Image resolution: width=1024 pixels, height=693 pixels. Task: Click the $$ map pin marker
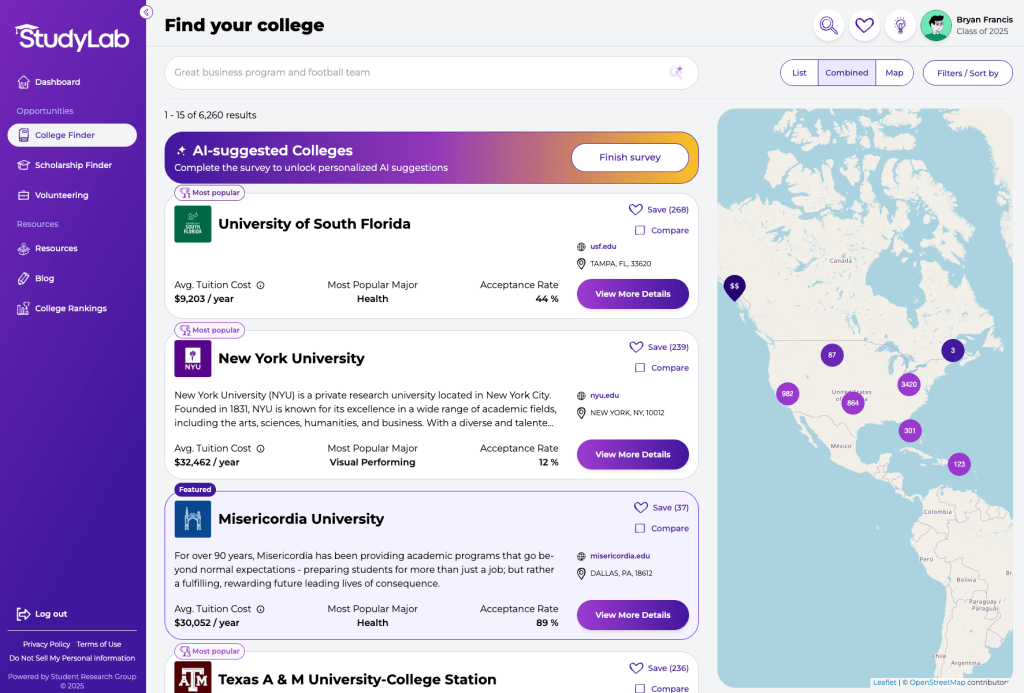[734, 286]
